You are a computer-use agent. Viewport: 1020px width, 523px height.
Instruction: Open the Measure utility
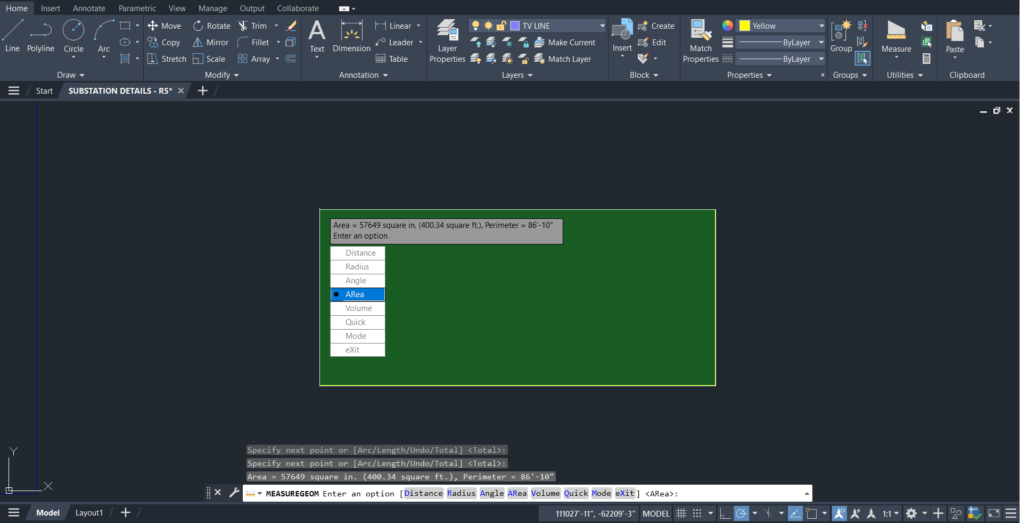tap(896, 37)
